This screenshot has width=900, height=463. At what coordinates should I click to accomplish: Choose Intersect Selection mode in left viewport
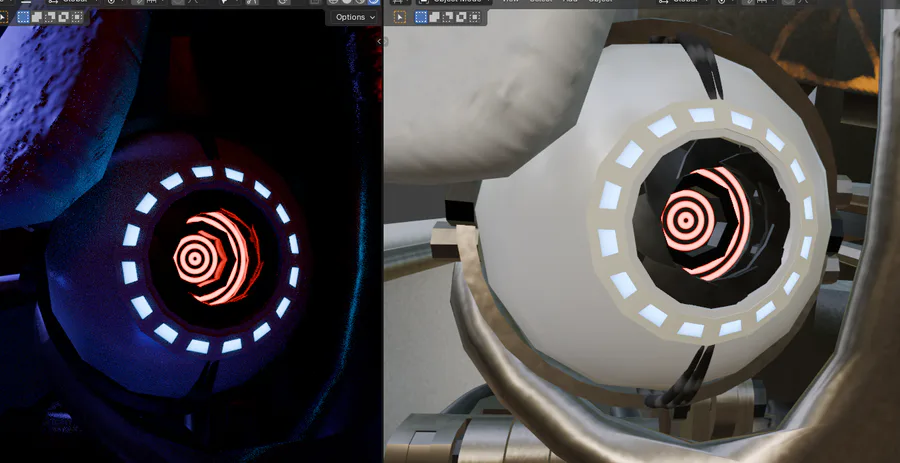click(77, 17)
